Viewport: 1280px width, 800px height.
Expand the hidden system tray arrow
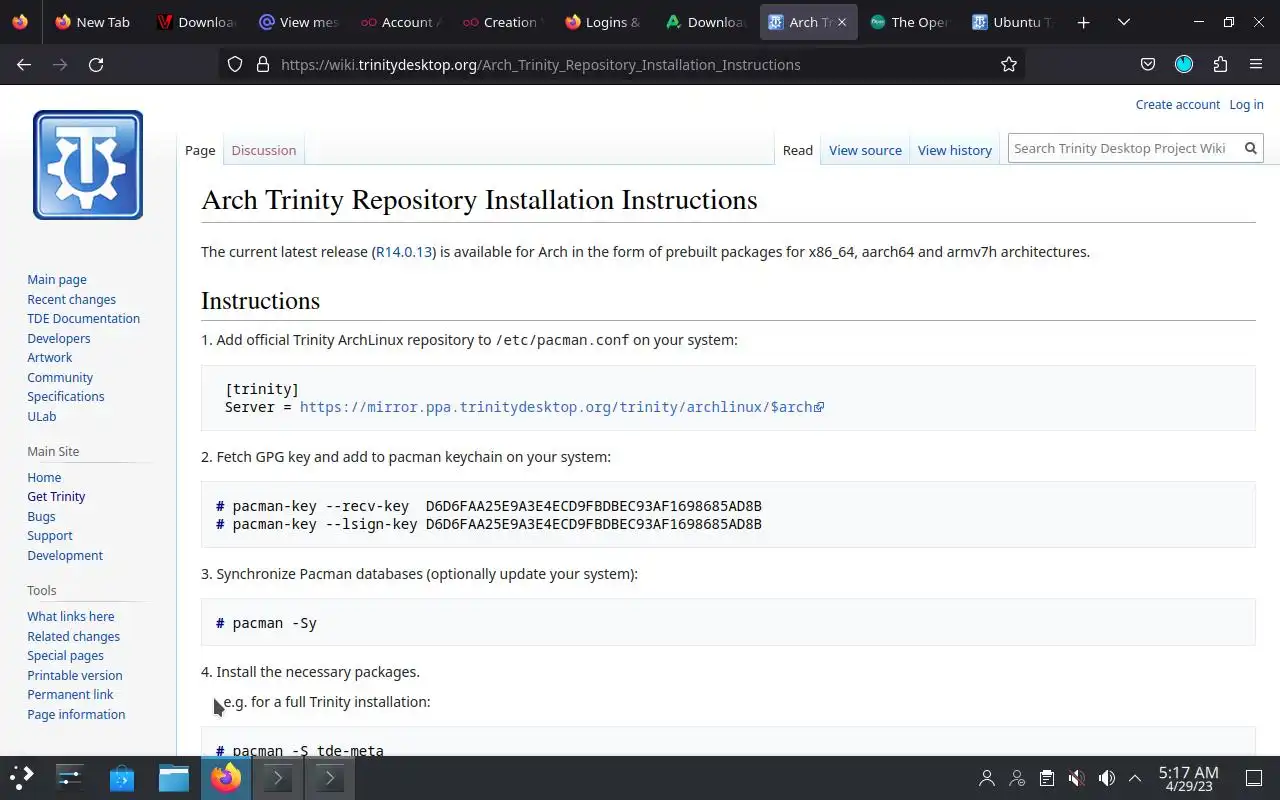coord(1135,777)
